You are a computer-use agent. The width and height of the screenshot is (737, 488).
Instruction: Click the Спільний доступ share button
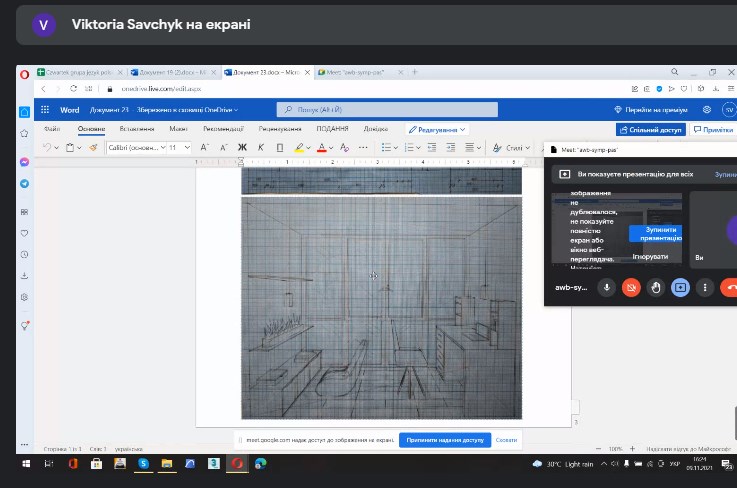651,130
